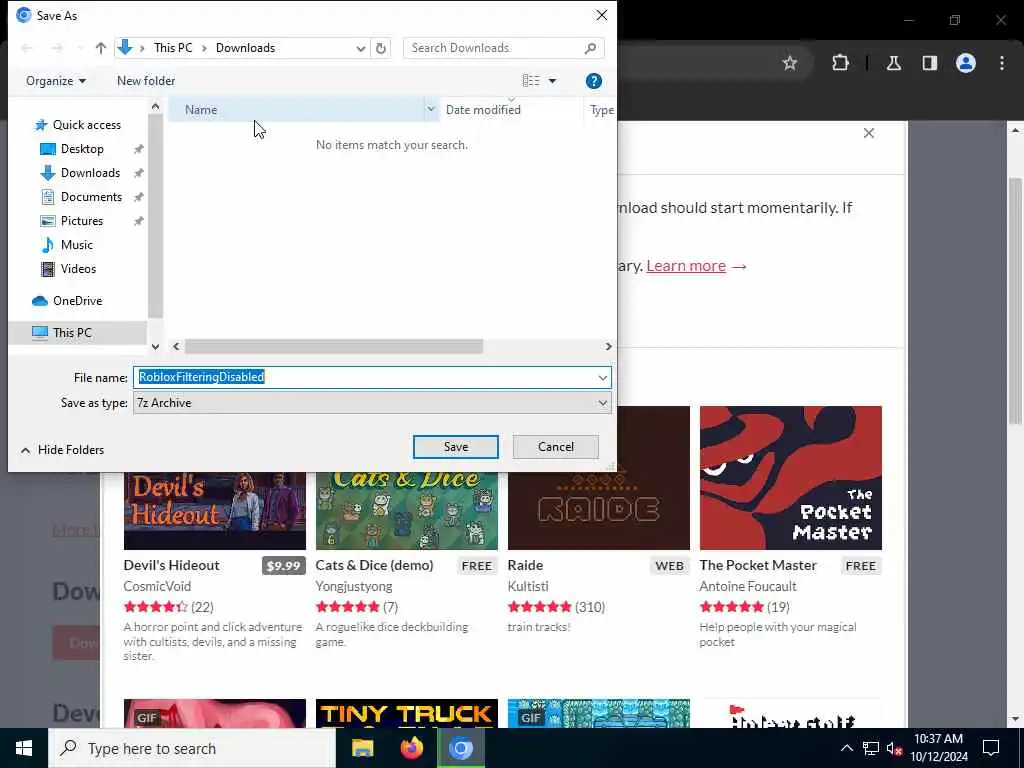The height and width of the screenshot is (768, 1024).
Task: Close the Save As dialog
Action: pyautogui.click(x=601, y=15)
